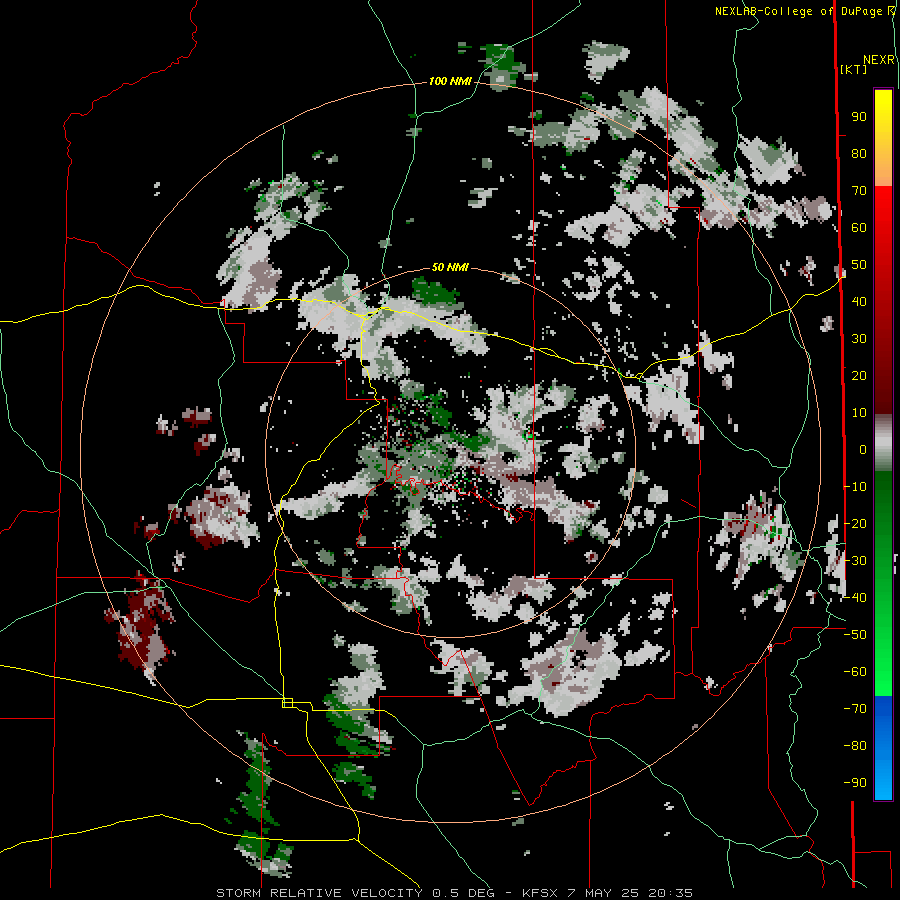Click the 30 value on velocity scale
Image resolution: width=900 pixels, height=900 pixels.
[x=859, y=339]
